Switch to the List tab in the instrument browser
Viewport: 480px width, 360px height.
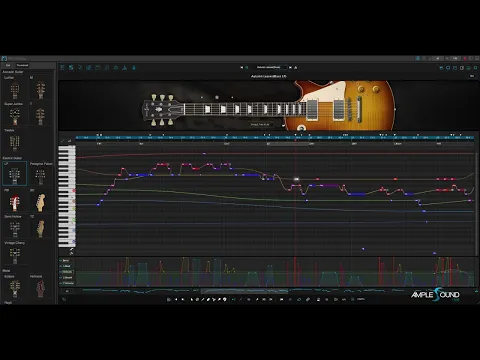click(x=8, y=65)
